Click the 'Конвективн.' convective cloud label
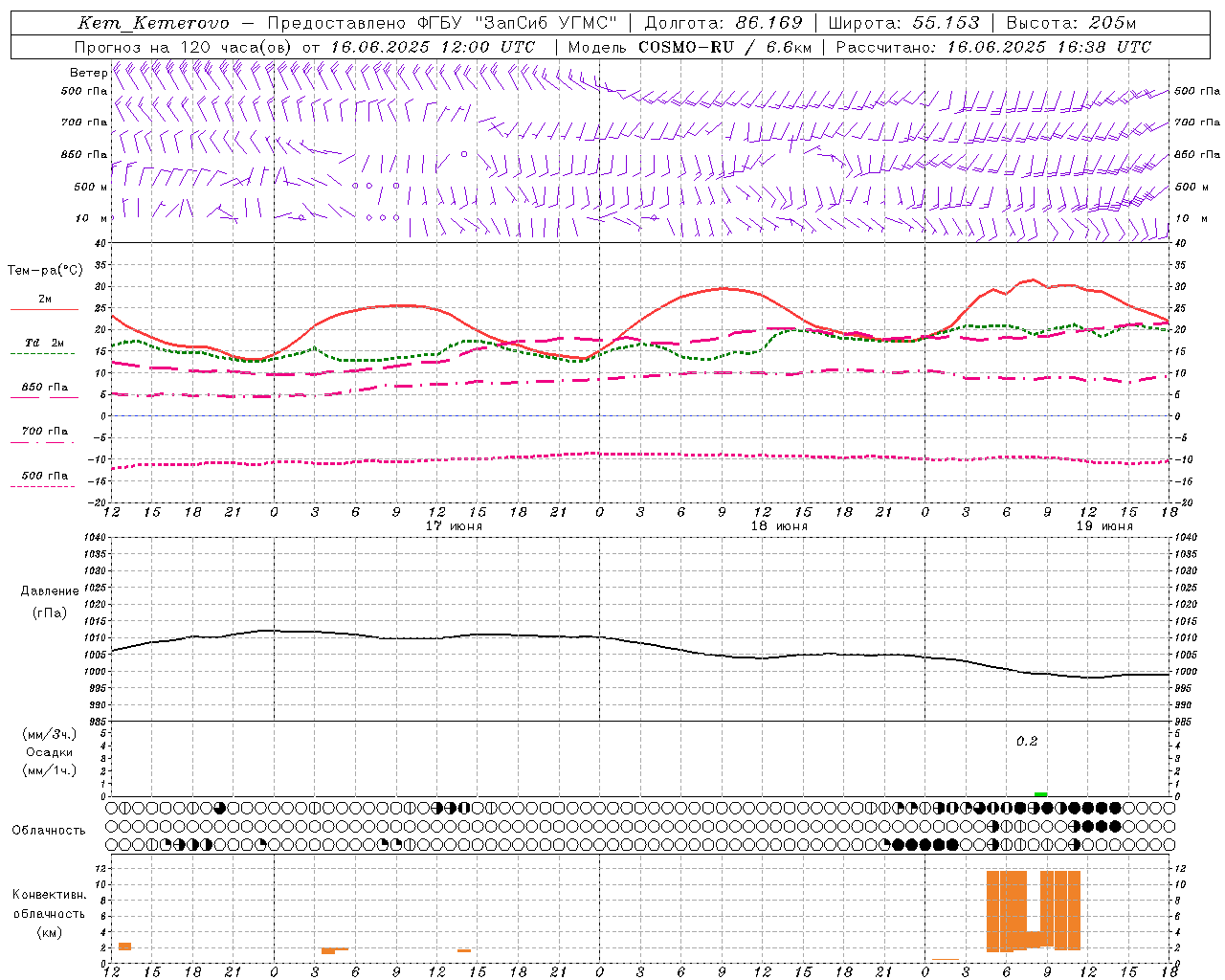 coord(49,895)
